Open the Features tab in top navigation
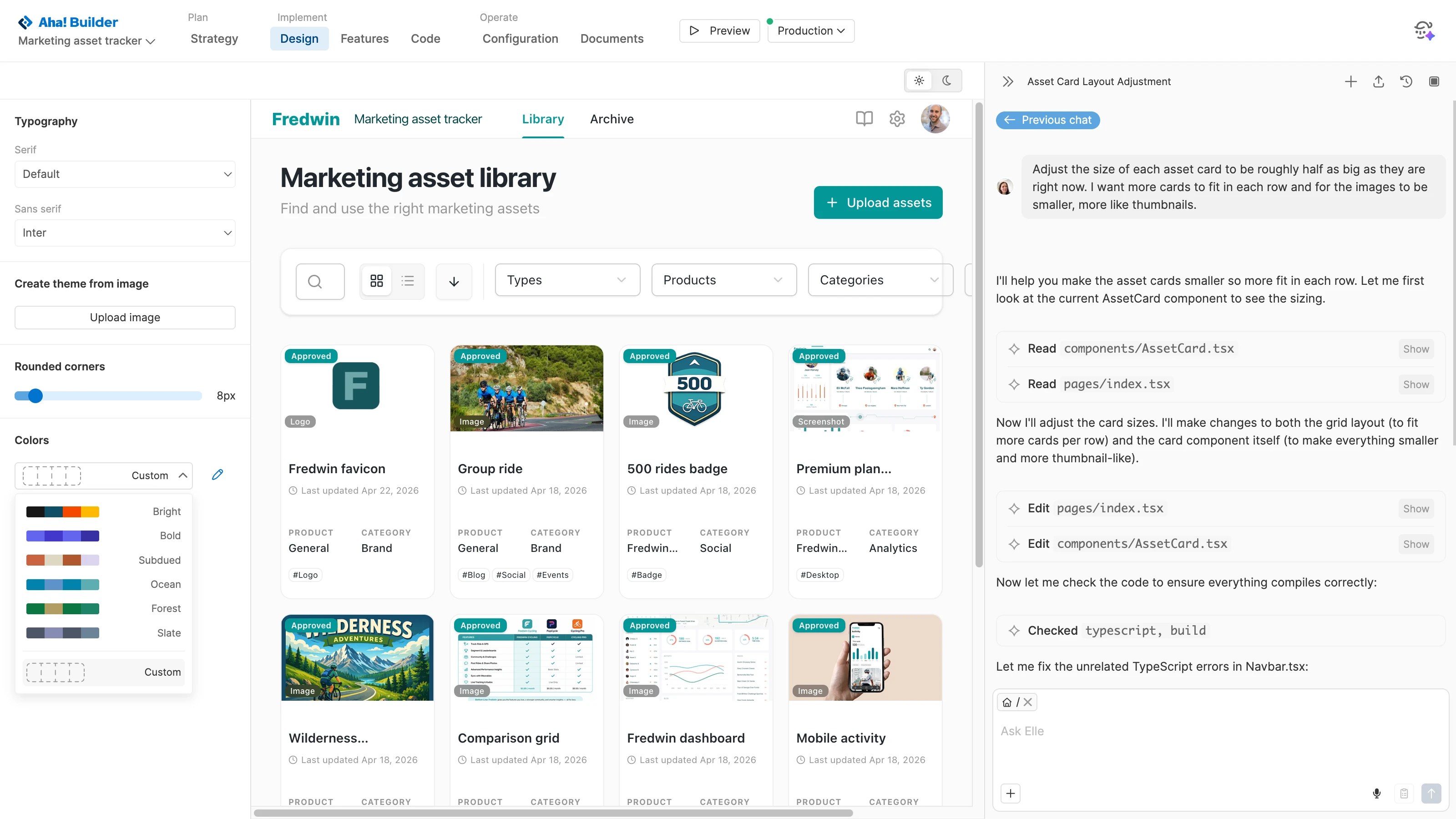Screen dimensions: 1456x819 (x=364, y=38)
